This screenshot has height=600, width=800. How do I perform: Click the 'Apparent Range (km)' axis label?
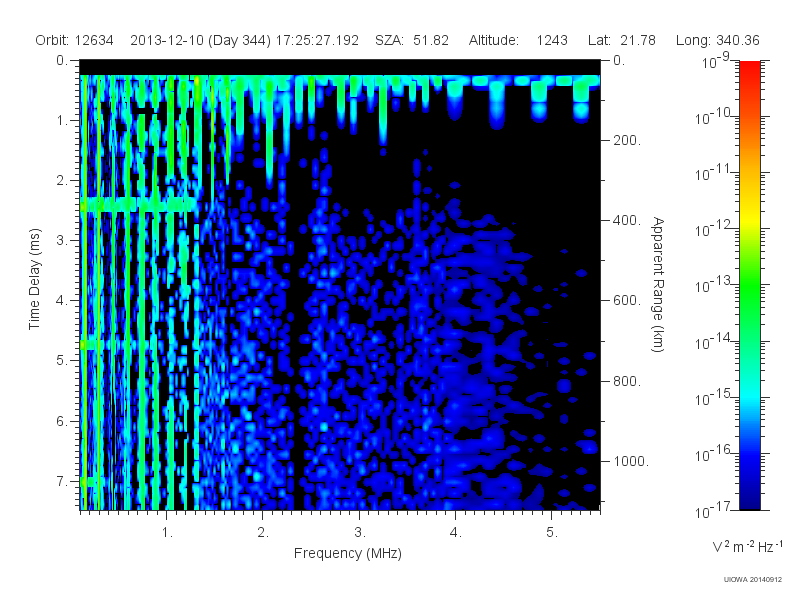(x=658, y=285)
